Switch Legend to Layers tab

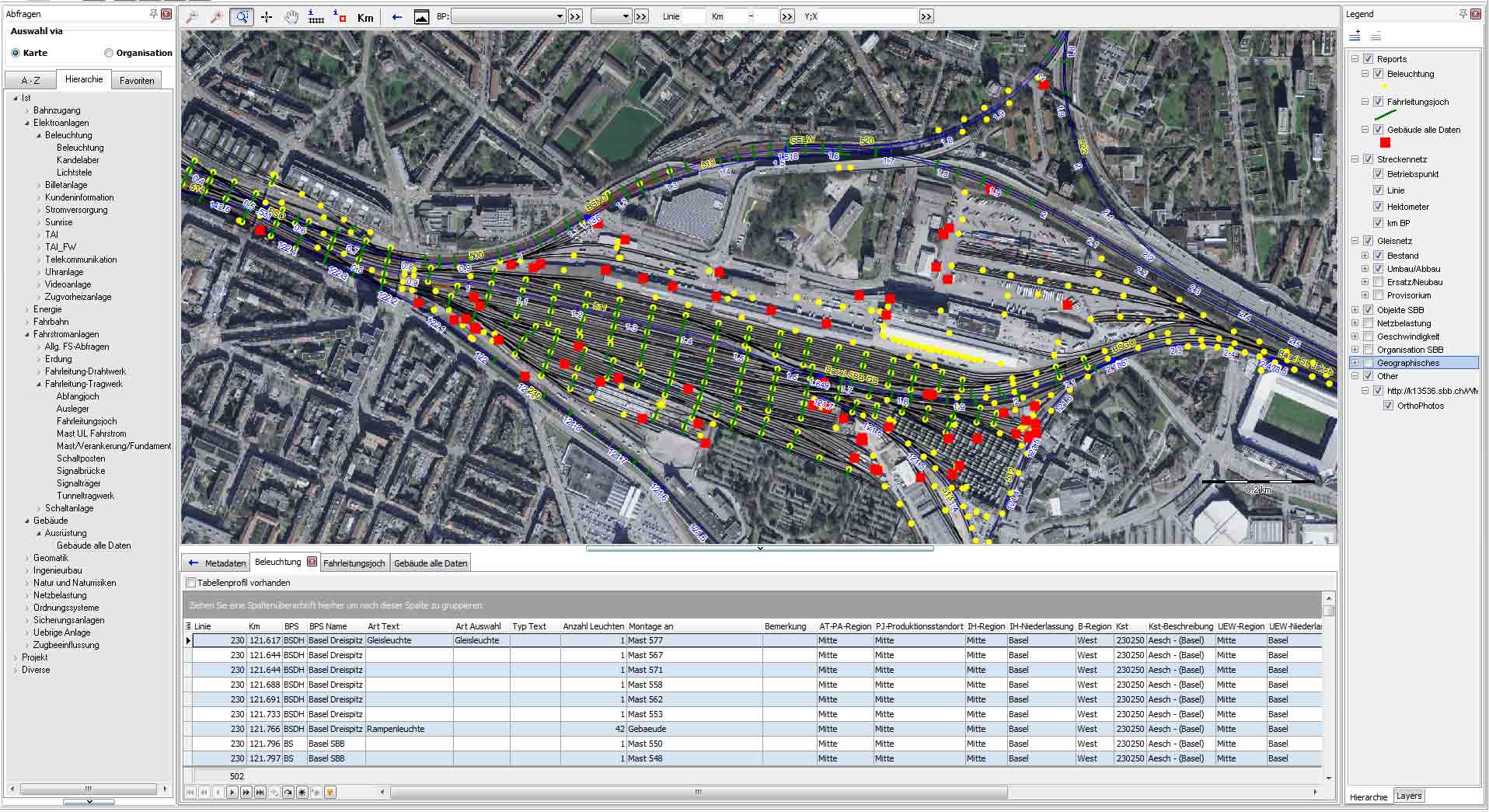[1409, 796]
